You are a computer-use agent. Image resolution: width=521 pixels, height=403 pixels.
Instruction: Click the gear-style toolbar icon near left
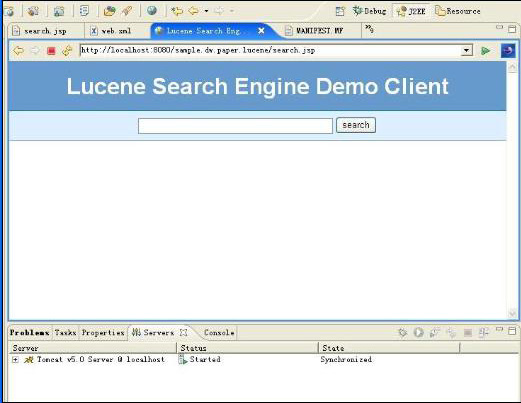pyautogui.click(x=33, y=11)
